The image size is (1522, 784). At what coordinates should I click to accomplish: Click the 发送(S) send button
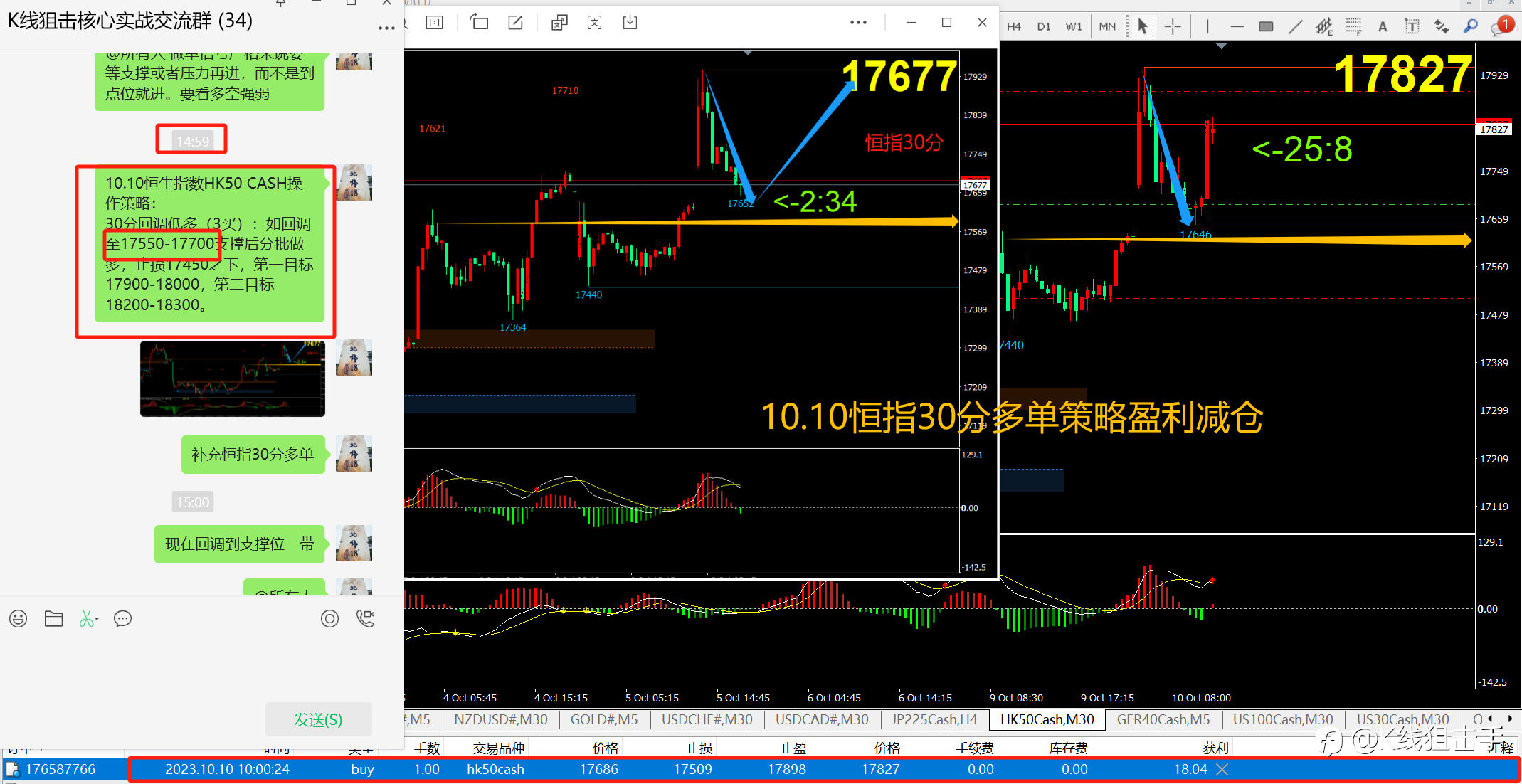point(318,720)
